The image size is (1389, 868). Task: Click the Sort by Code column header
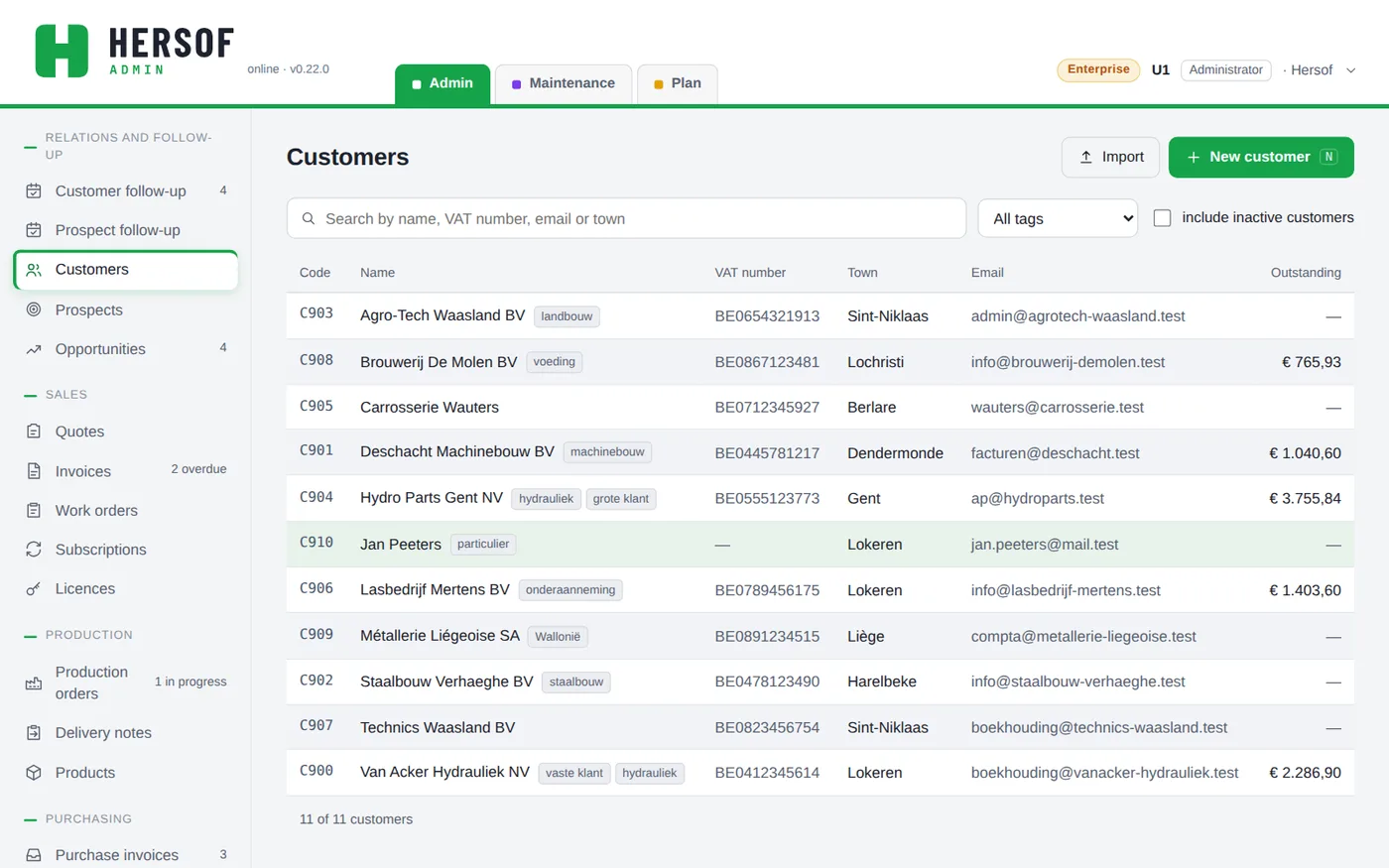(315, 273)
